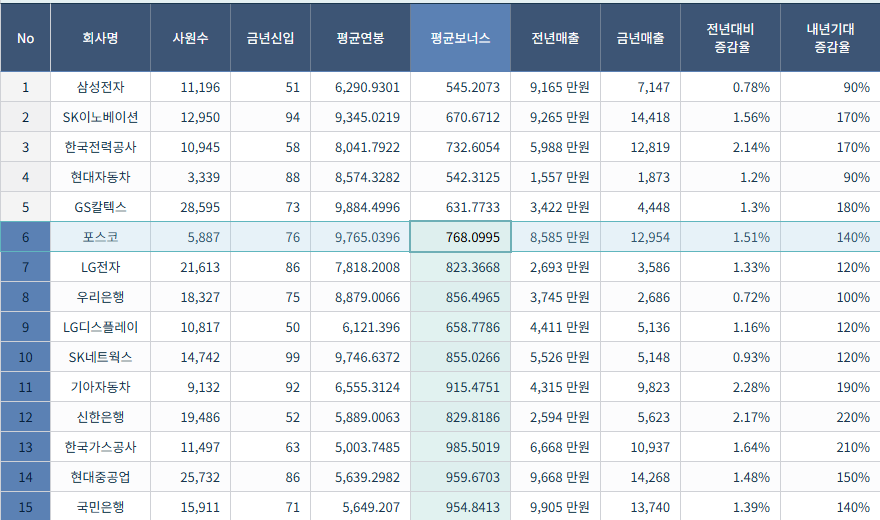
Task: Select employee count 28,595
Action: pos(190,207)
